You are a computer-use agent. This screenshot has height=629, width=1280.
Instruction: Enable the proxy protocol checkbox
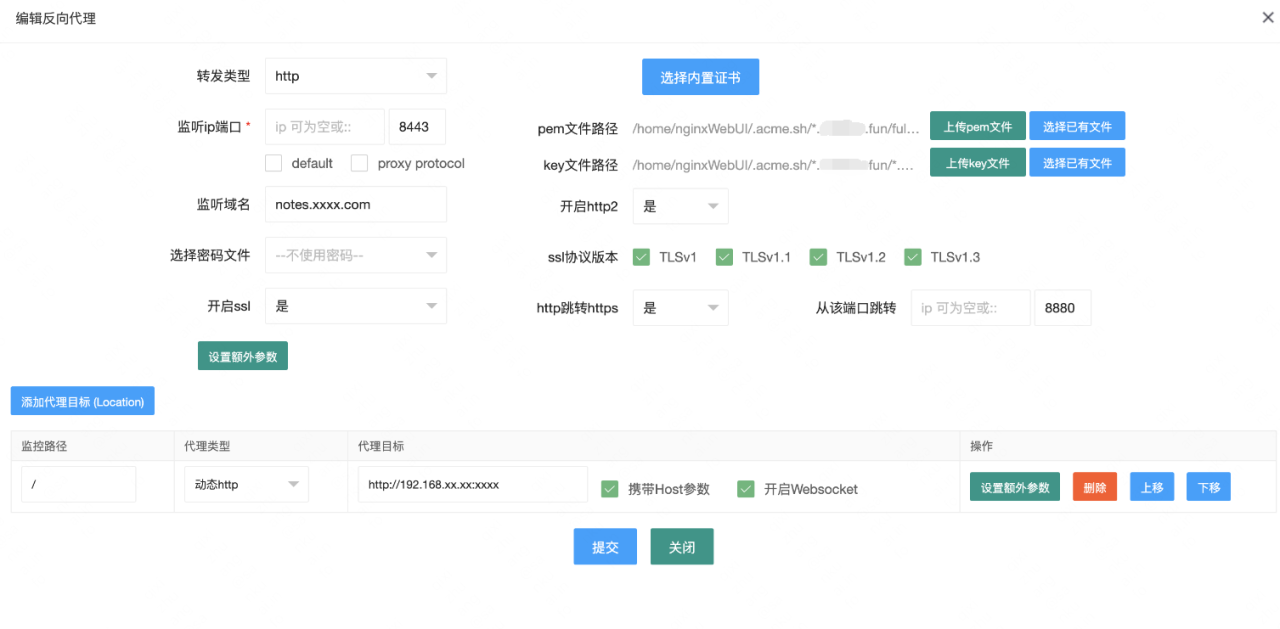coord(360,163)
